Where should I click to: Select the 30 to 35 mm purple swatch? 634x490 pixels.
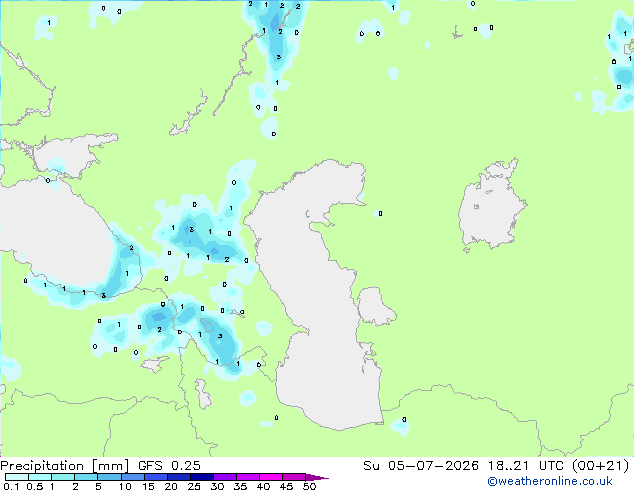[224, 477]
